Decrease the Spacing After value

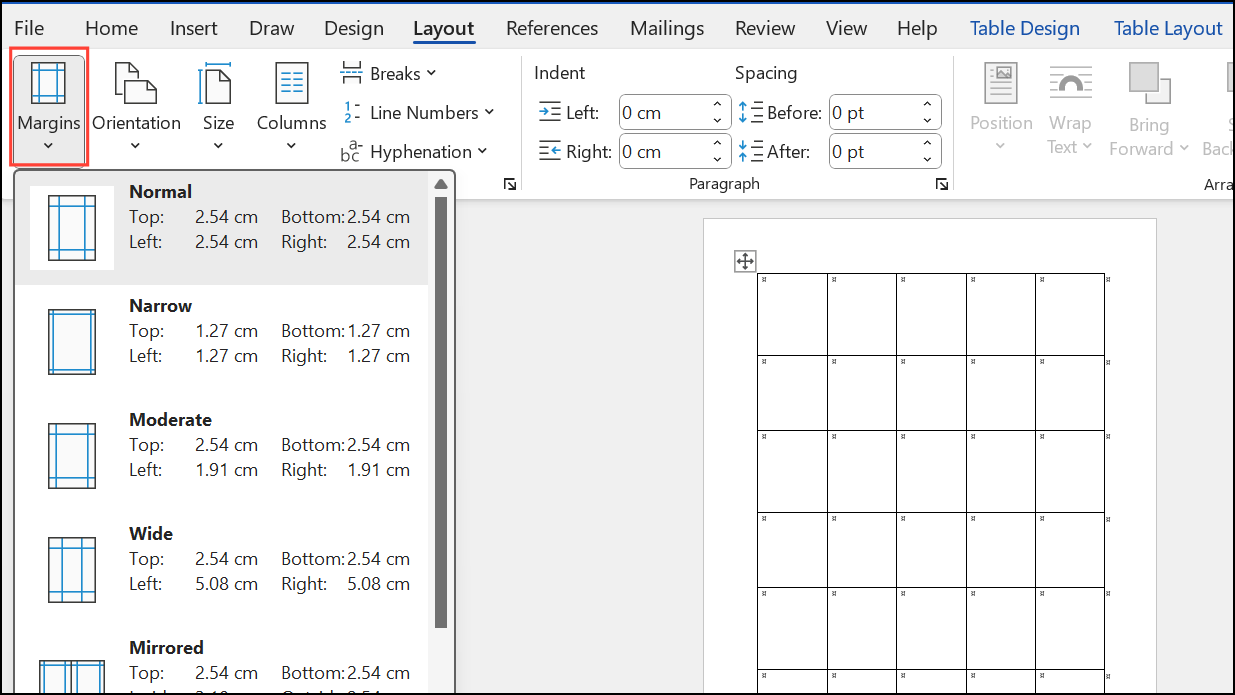(927, 160)
